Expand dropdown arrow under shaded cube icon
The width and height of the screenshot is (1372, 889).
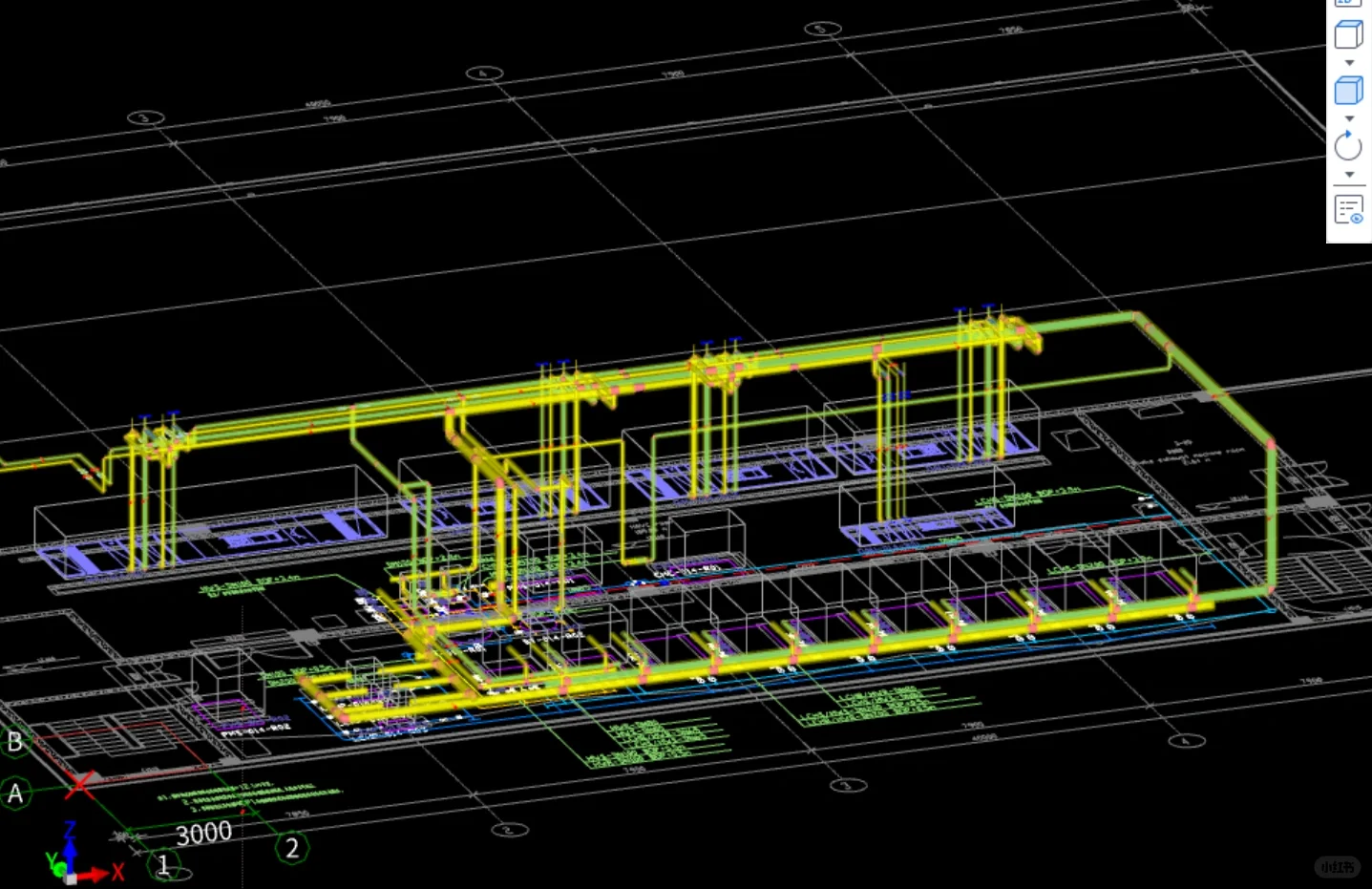coord(1349,119)
